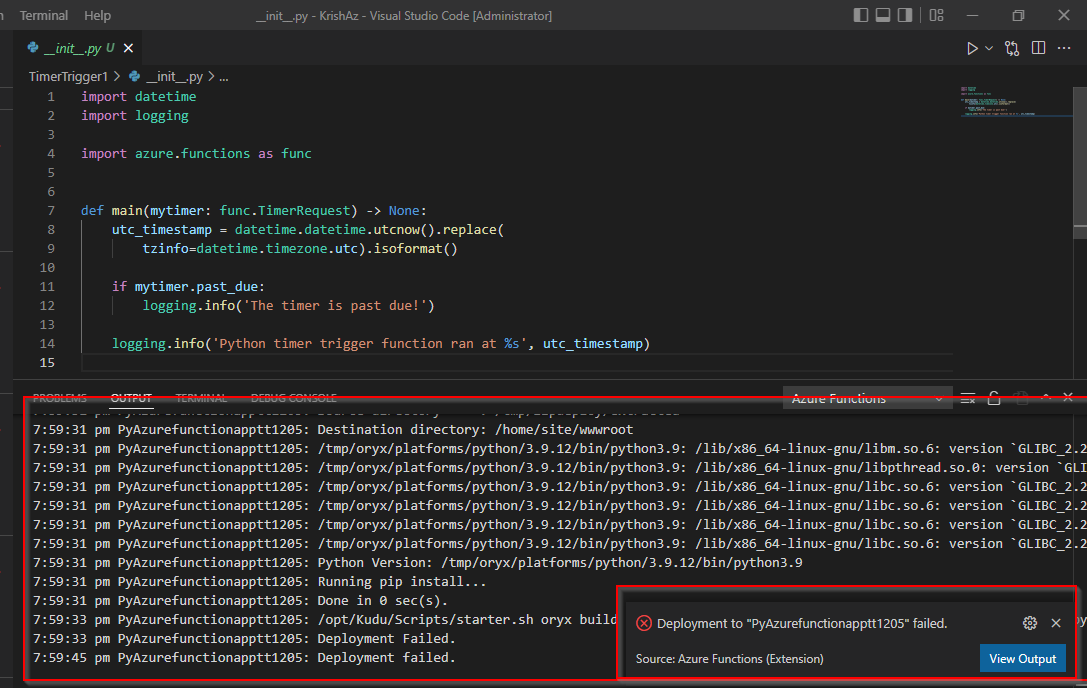Click the starter.sh oryx build output line

(x=324, y=619)
